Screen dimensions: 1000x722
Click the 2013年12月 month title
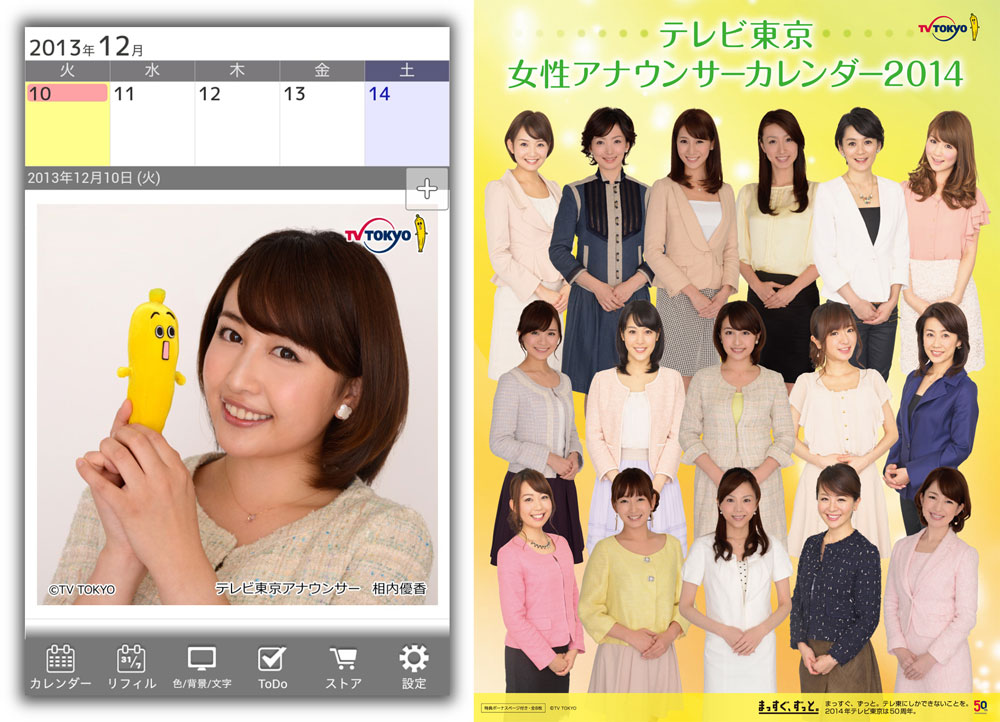(x=86, y=46)
